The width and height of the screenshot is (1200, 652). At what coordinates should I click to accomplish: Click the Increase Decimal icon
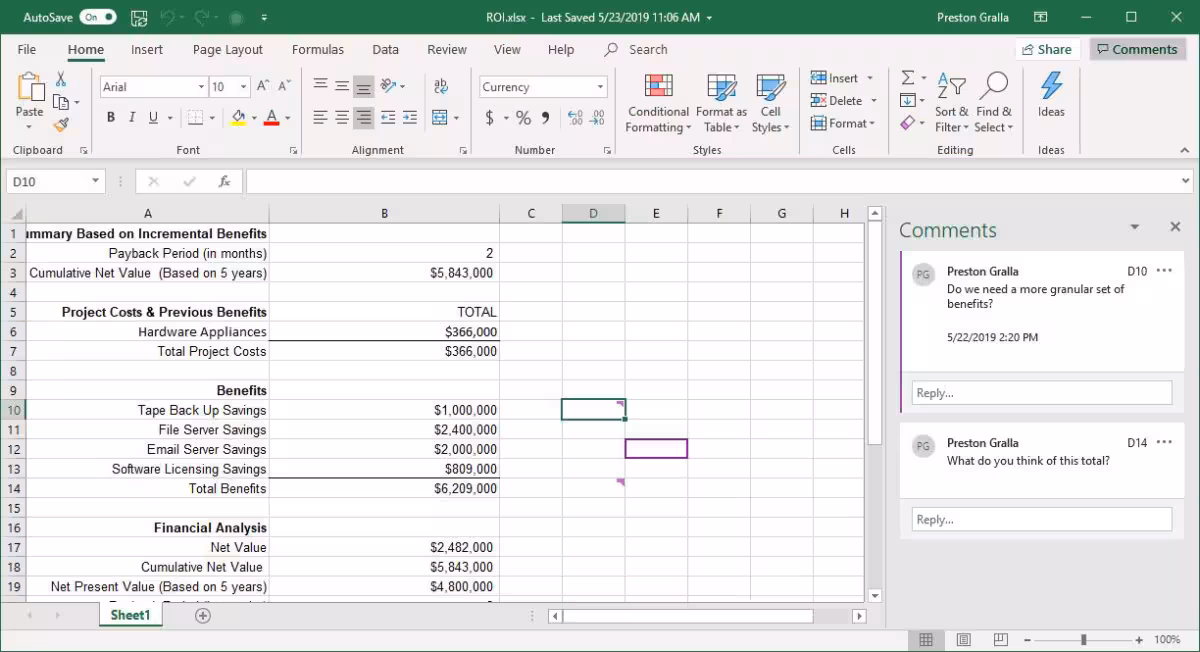(575, 117)
